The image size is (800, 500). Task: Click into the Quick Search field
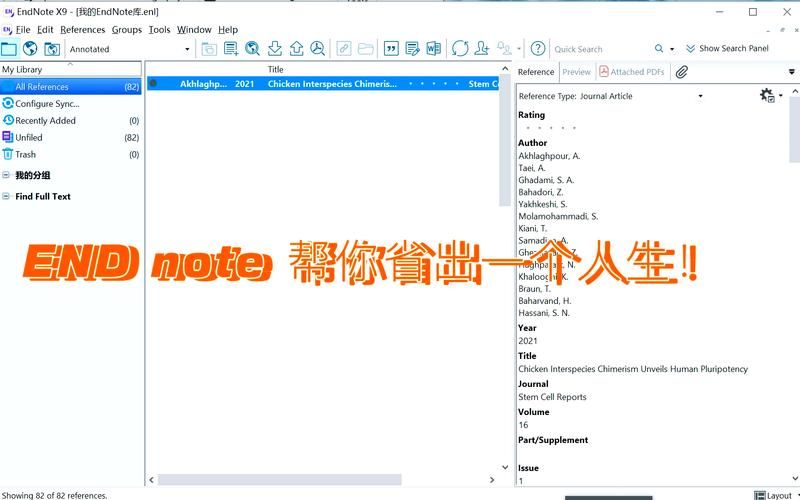point(602,49)
